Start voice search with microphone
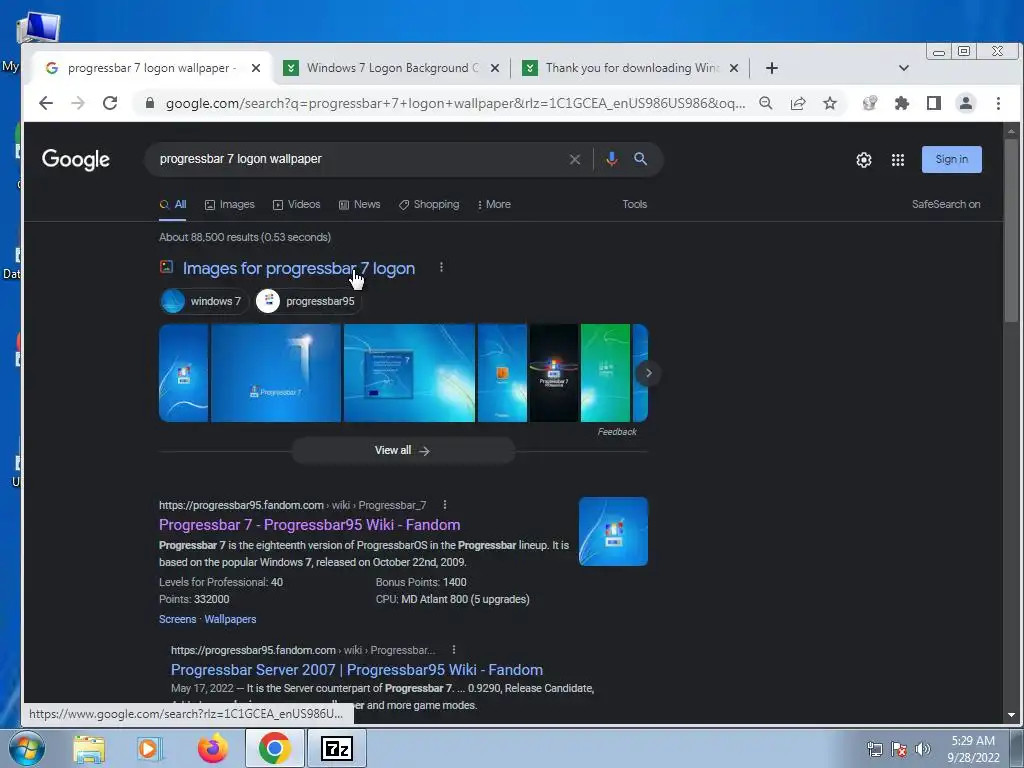The width and height of the screenshot is (1024, 768). (x=611, y=159)
